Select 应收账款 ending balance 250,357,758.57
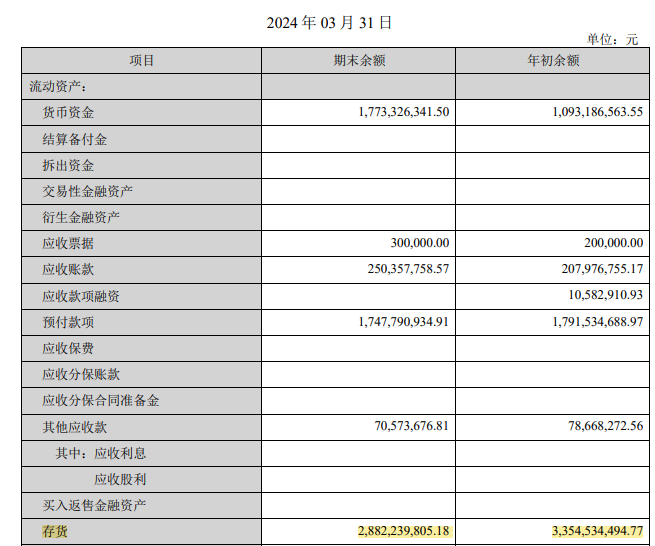Image resolution: width=655 pixels, height=546 pixels. click(x=409, y=269)
